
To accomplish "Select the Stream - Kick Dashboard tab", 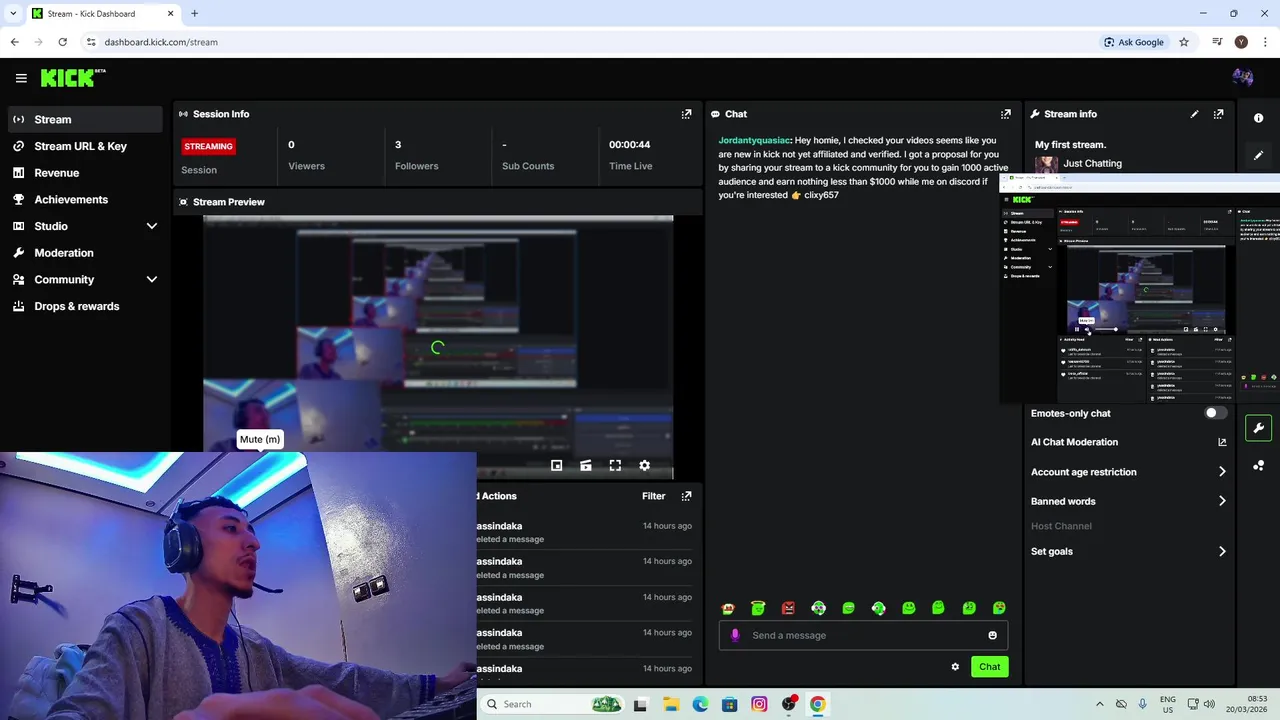I will click(x=103, y=13).
